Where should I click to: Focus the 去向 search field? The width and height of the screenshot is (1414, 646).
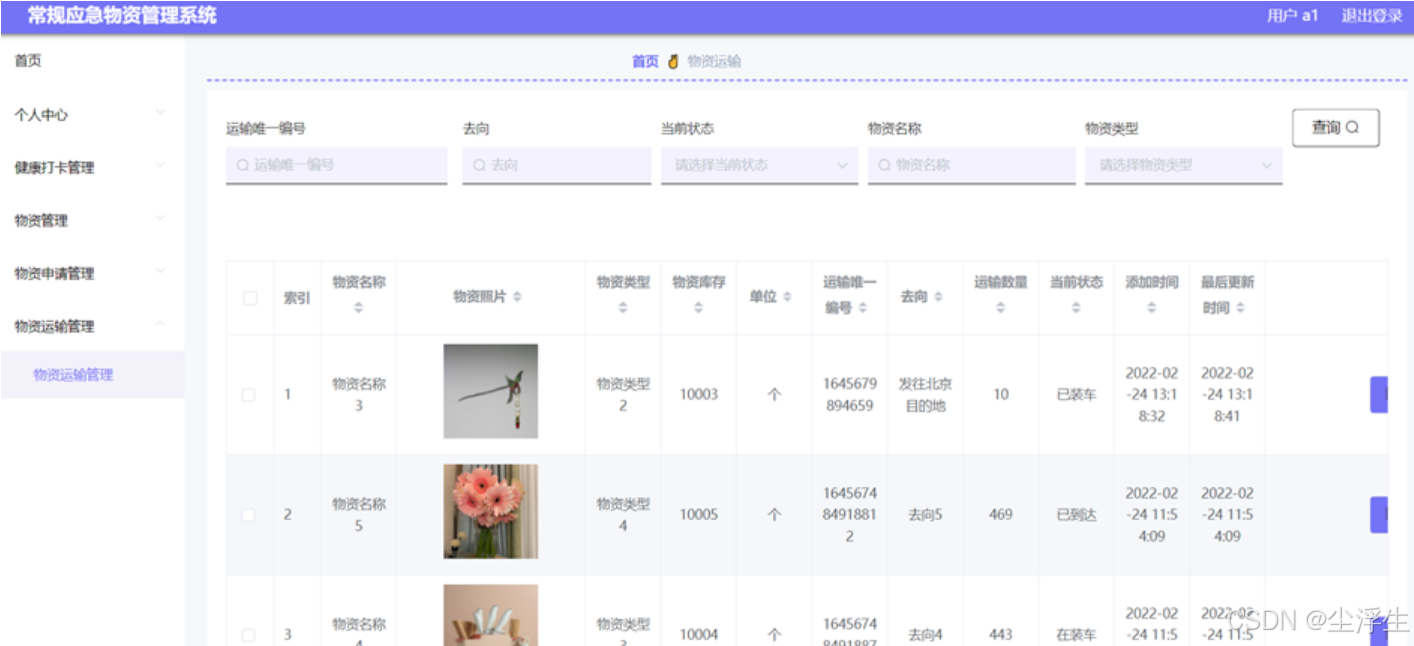point(556,165)
